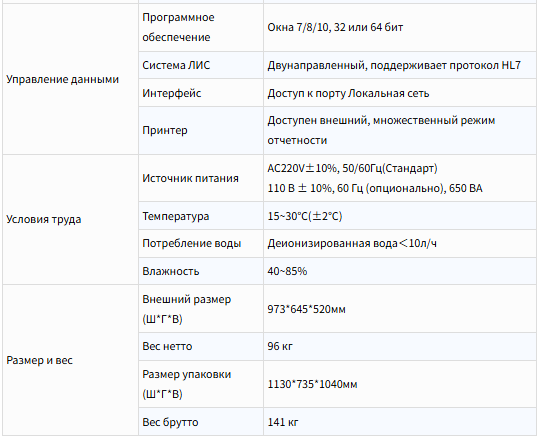
Task: Click the 'Принтер' row label
Action: [x=165, y=130]
